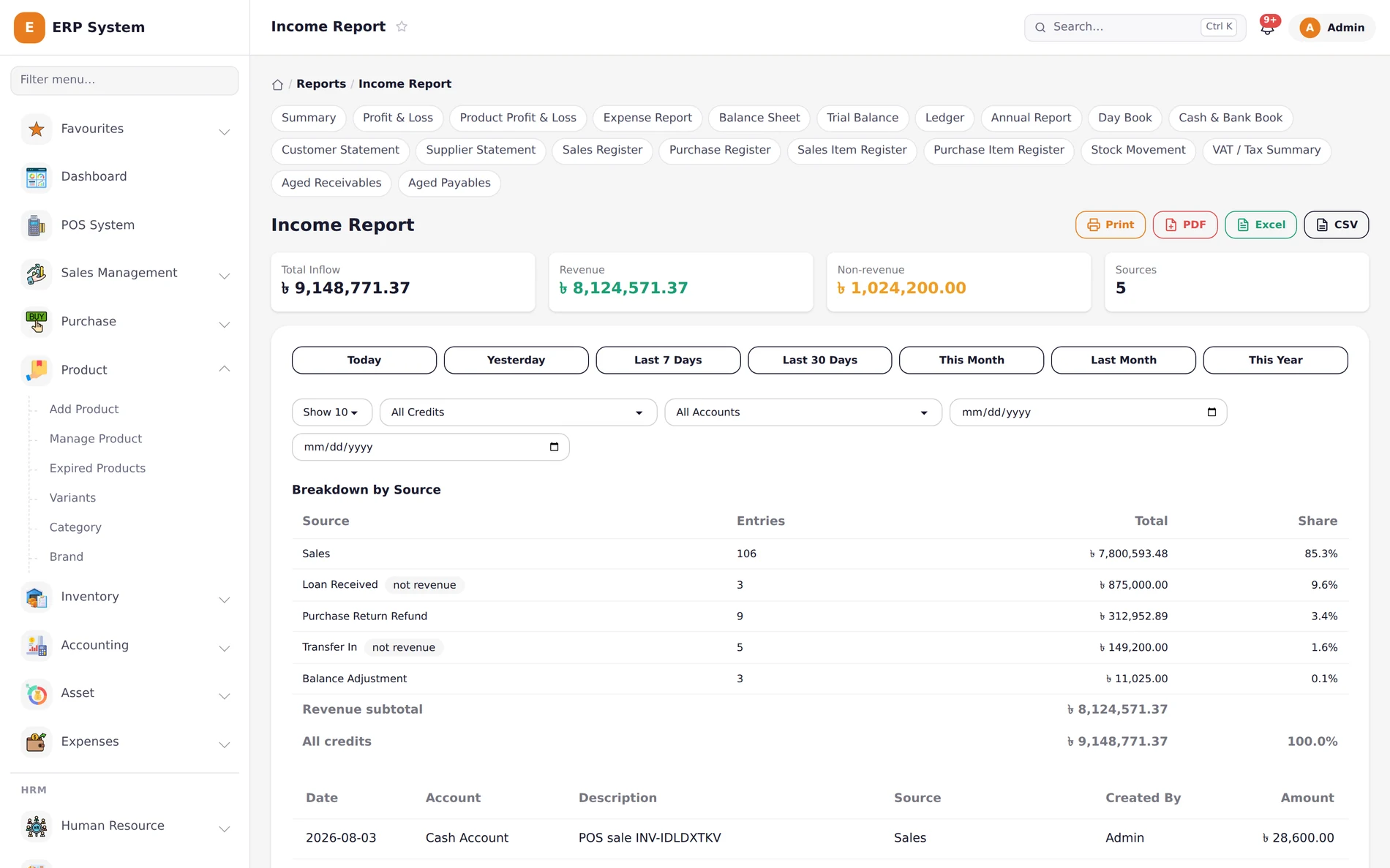Expand the Human Resource chevron
Image resolution: width=1390 pixels, height=868 pixels.
pos(225,829)
